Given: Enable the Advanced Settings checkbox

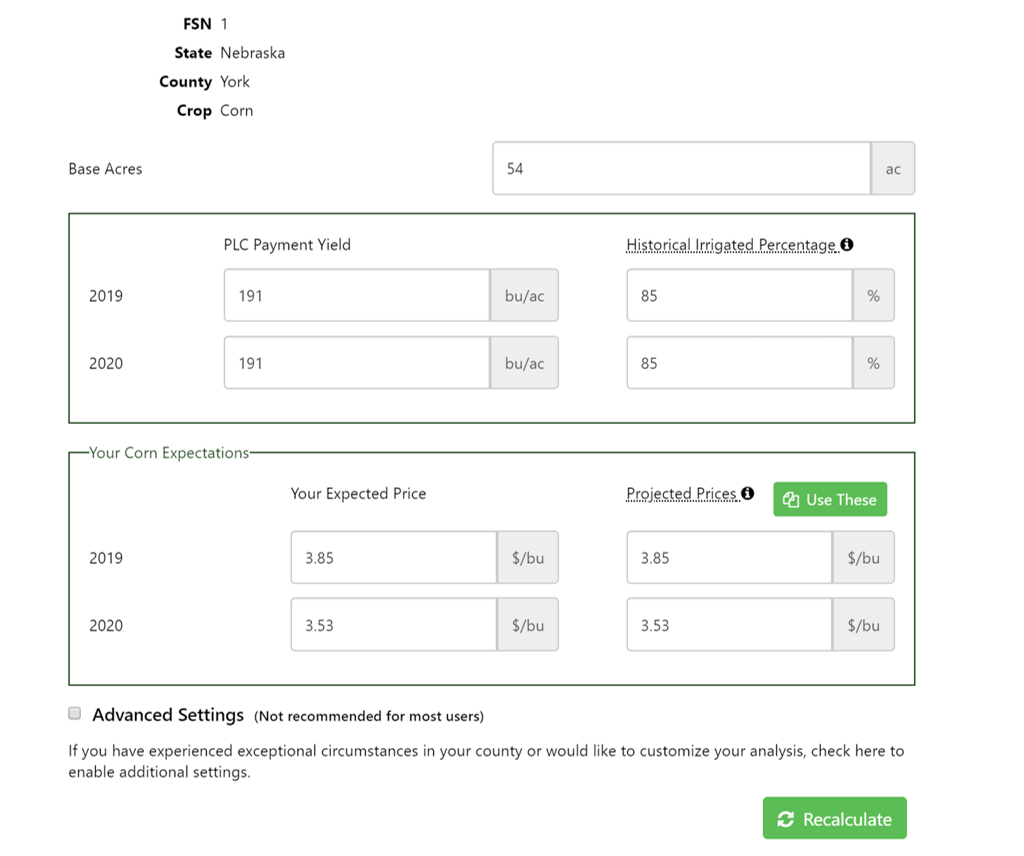Looking at the screenshot, I should click(x=75, y=713).
